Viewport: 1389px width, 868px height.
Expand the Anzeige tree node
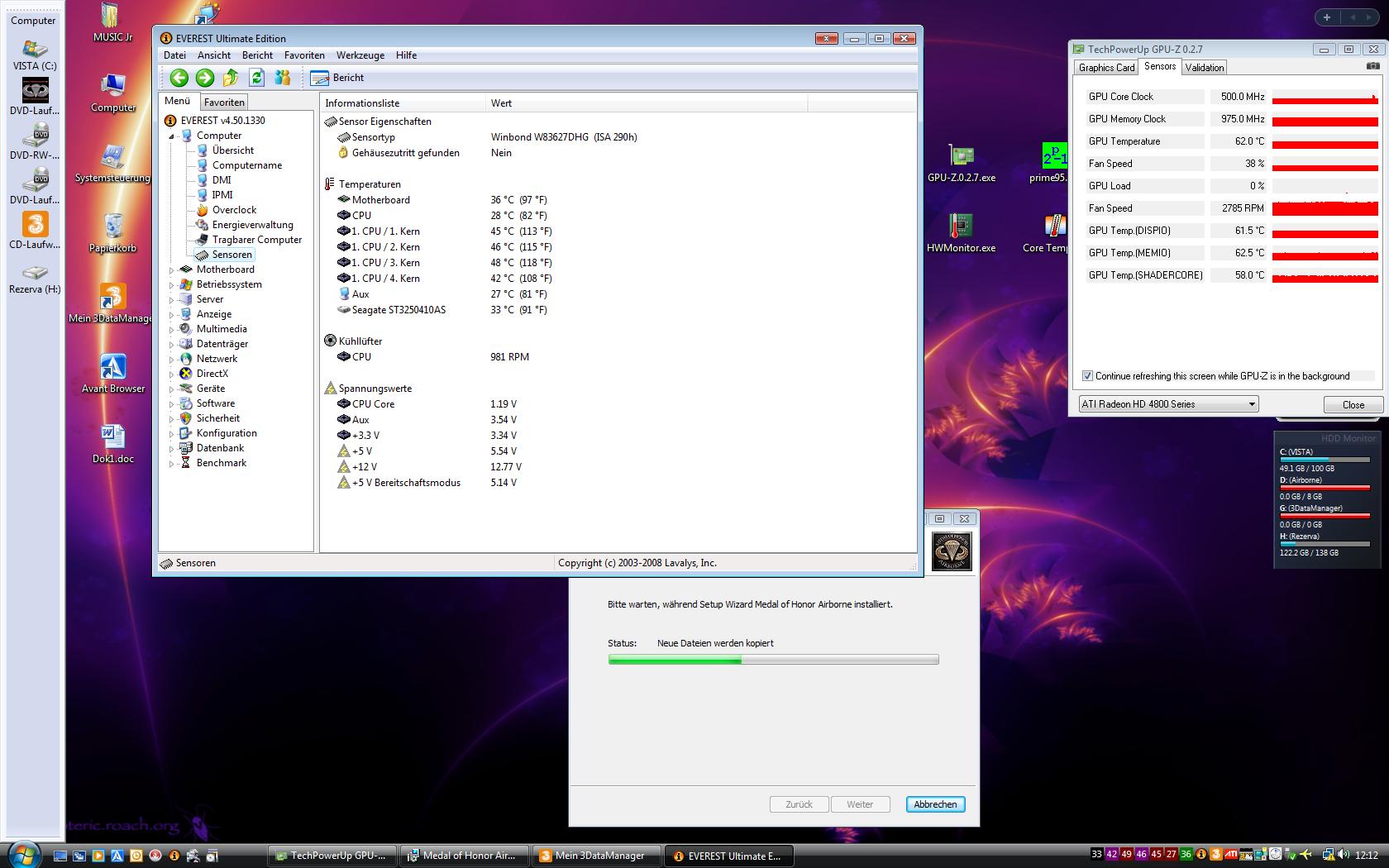(x=171, y=314)
